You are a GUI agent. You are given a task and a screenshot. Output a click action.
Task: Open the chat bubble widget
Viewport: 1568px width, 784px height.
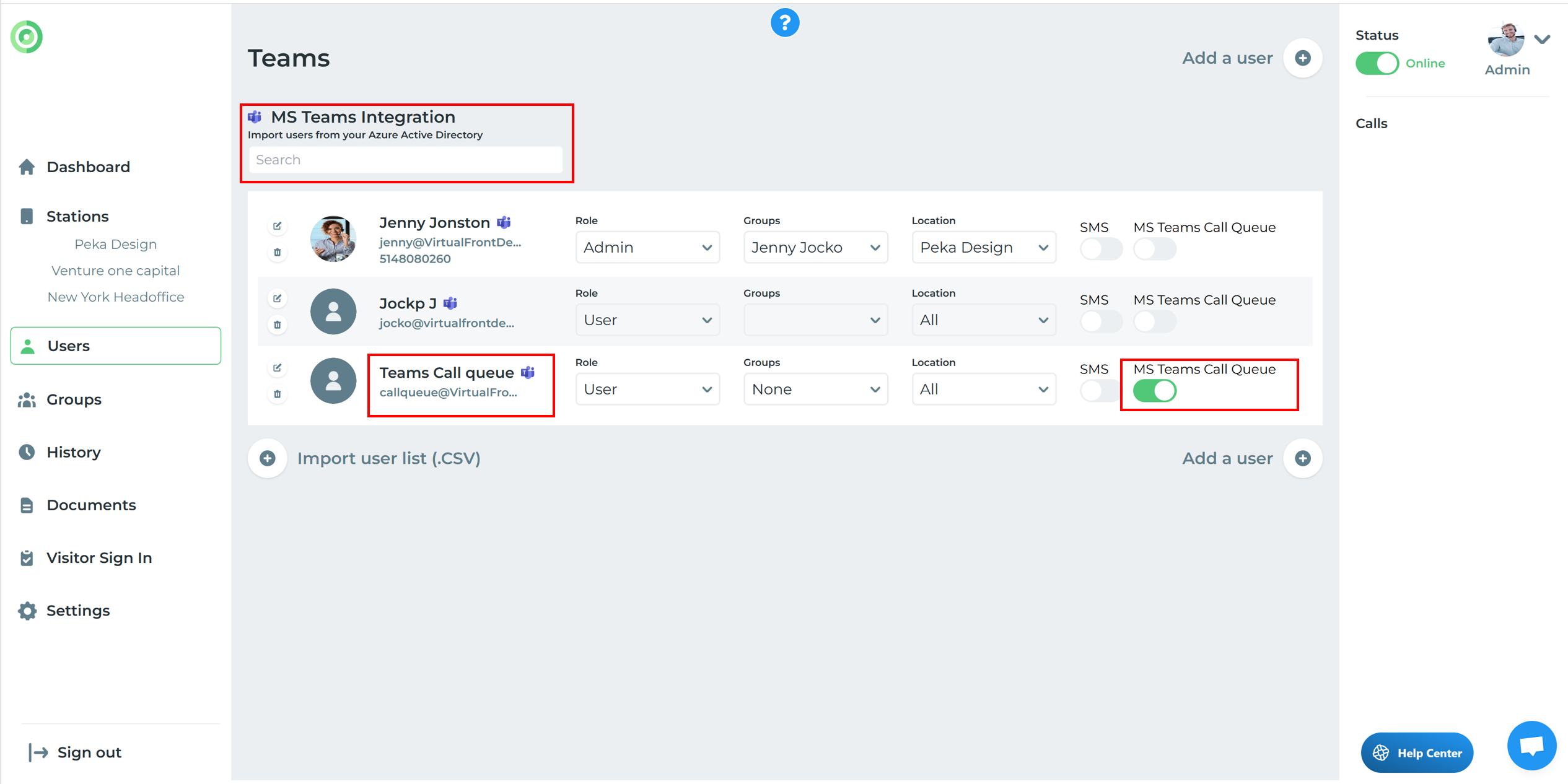1531,746
